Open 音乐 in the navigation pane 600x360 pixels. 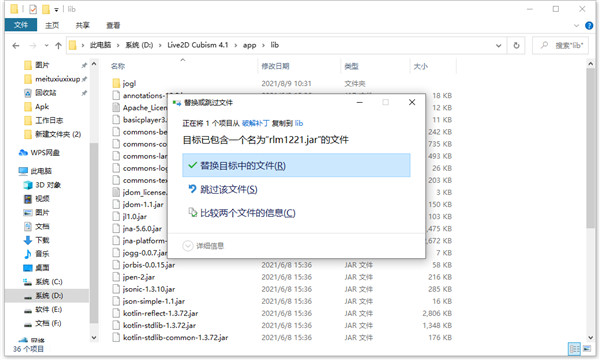(x=42, y=254)
